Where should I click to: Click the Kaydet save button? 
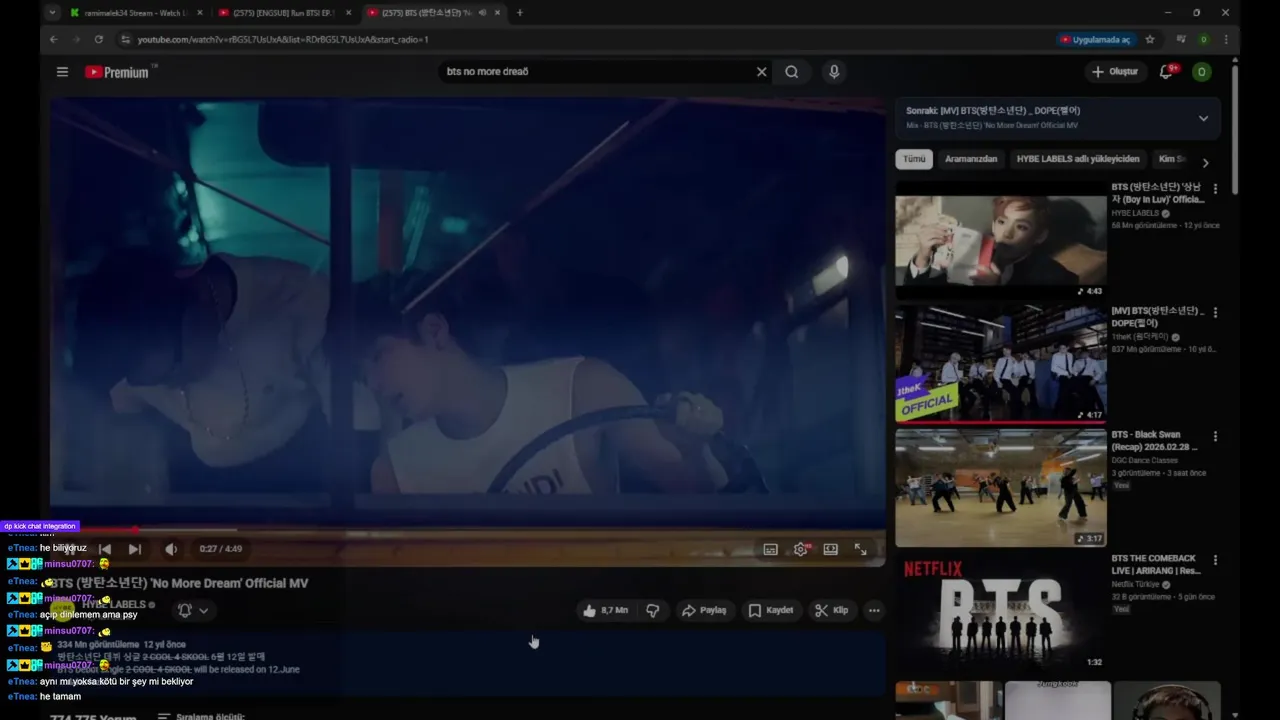click(771, 610)
